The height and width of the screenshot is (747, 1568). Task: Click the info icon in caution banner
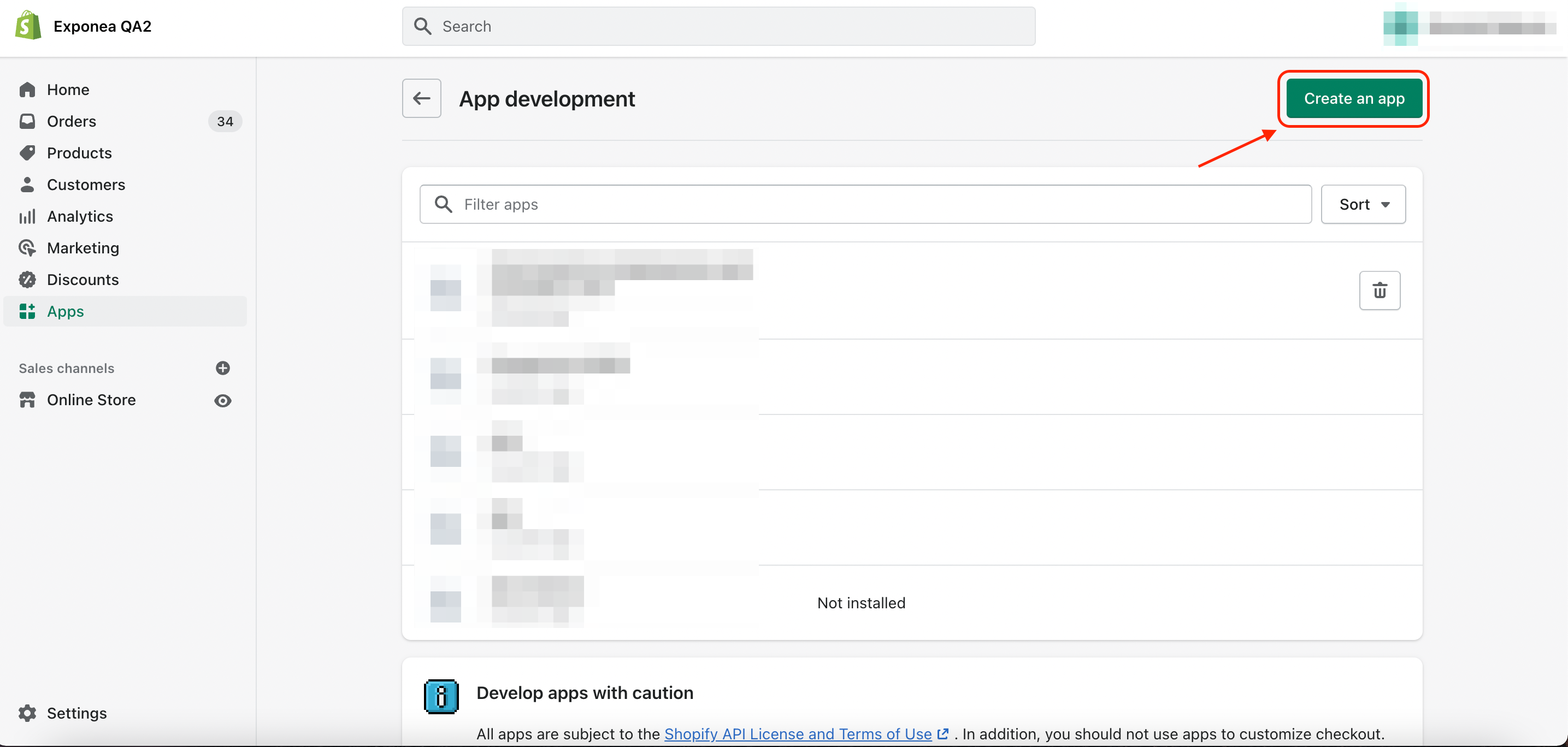pos(441,696)
